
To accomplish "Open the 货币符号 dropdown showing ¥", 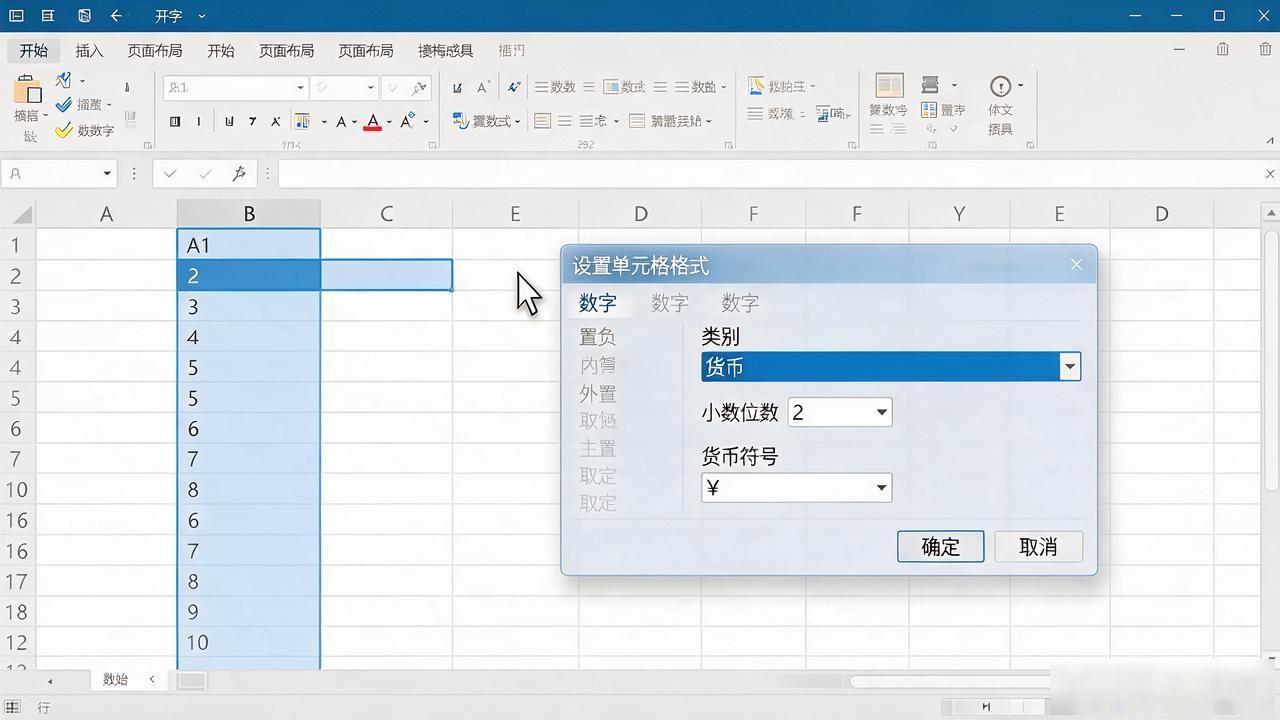I will coord(881,488).
